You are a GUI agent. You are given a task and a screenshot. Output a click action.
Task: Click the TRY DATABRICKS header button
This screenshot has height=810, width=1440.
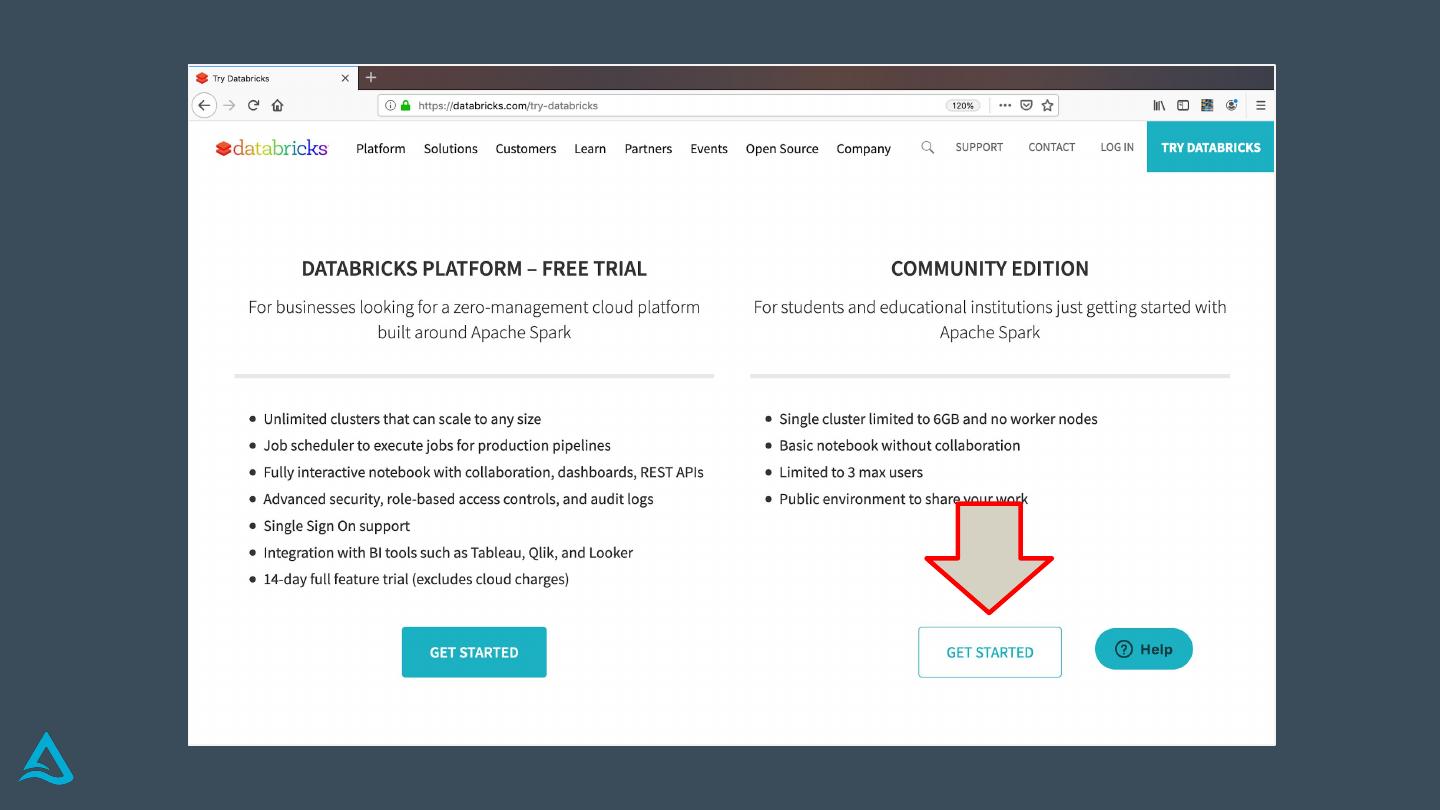pos(1211,147)
